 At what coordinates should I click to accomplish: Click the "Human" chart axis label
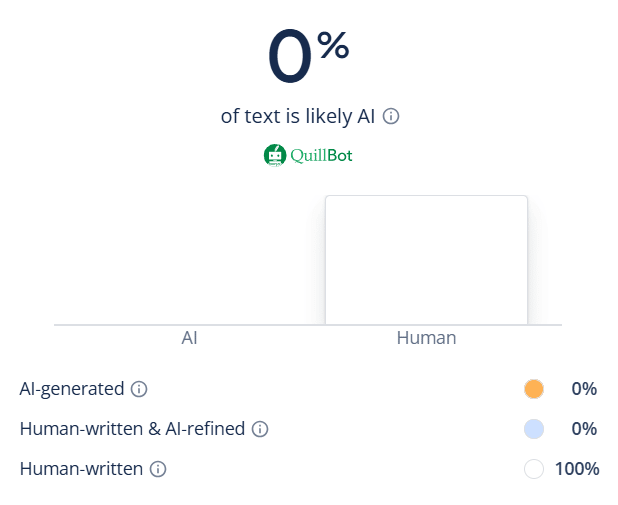pos(426,338)
